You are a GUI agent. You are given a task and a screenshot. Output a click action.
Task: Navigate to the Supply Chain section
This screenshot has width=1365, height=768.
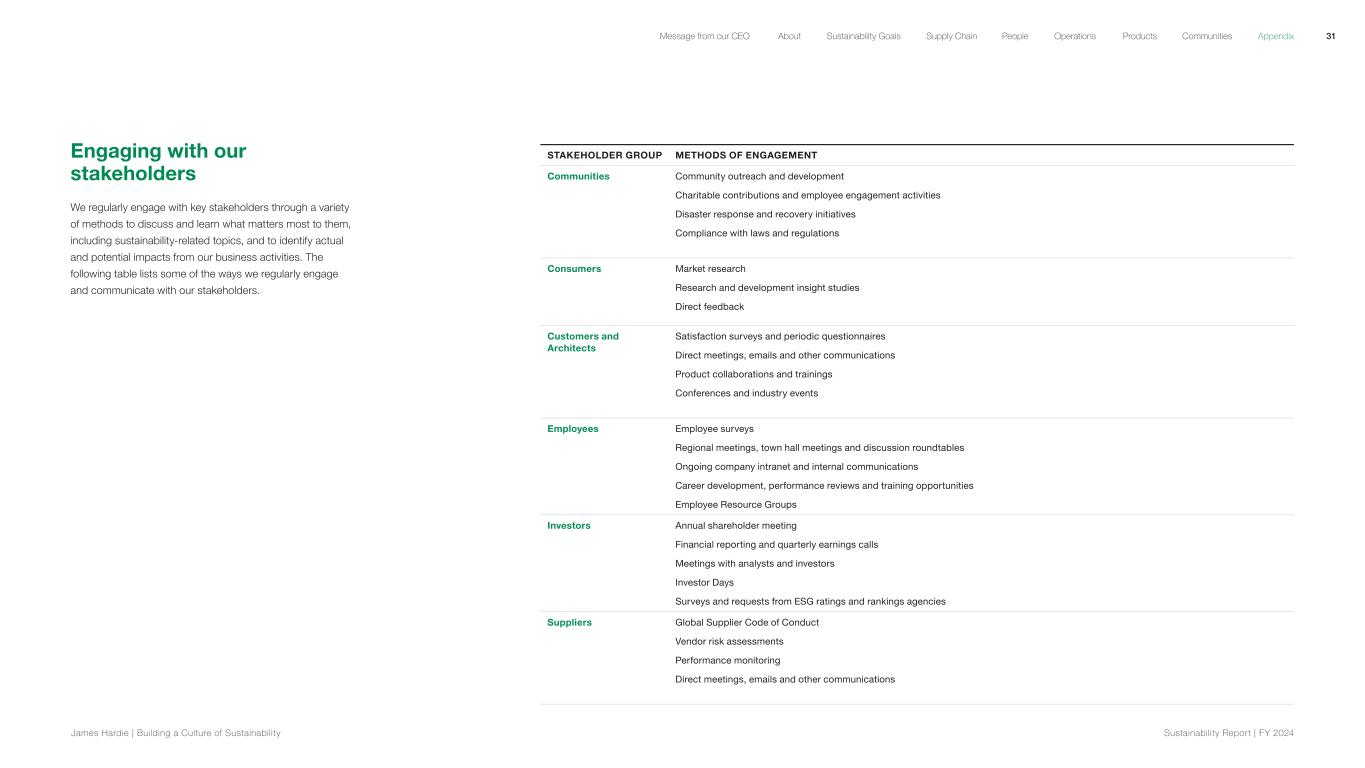click(x=951, y=36)
